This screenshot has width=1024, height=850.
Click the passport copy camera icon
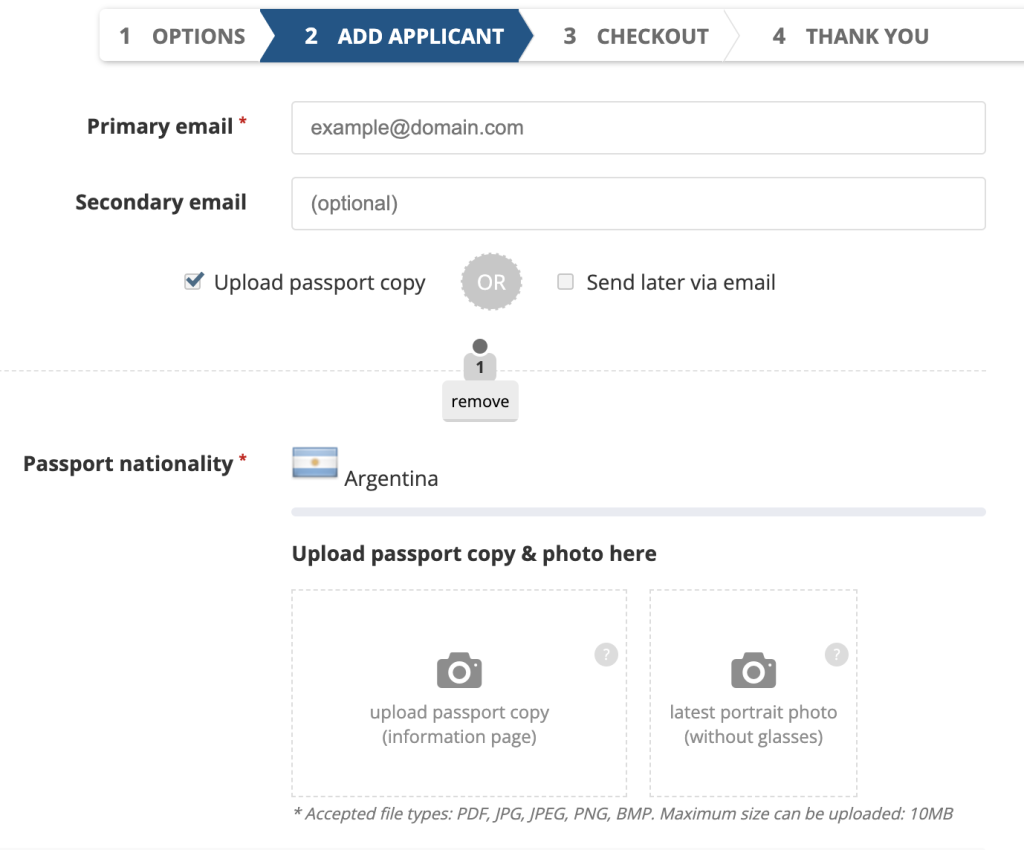point(459,670)
